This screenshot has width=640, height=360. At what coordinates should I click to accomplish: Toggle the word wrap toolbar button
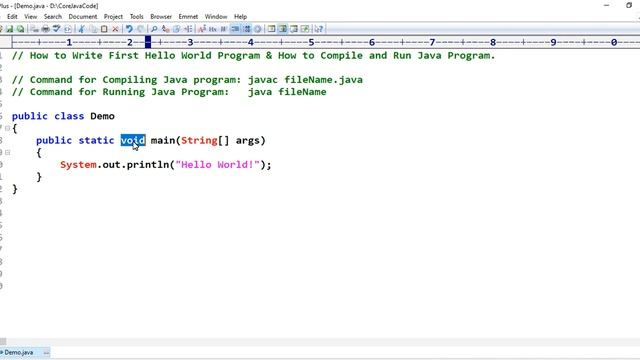point(235,29)
